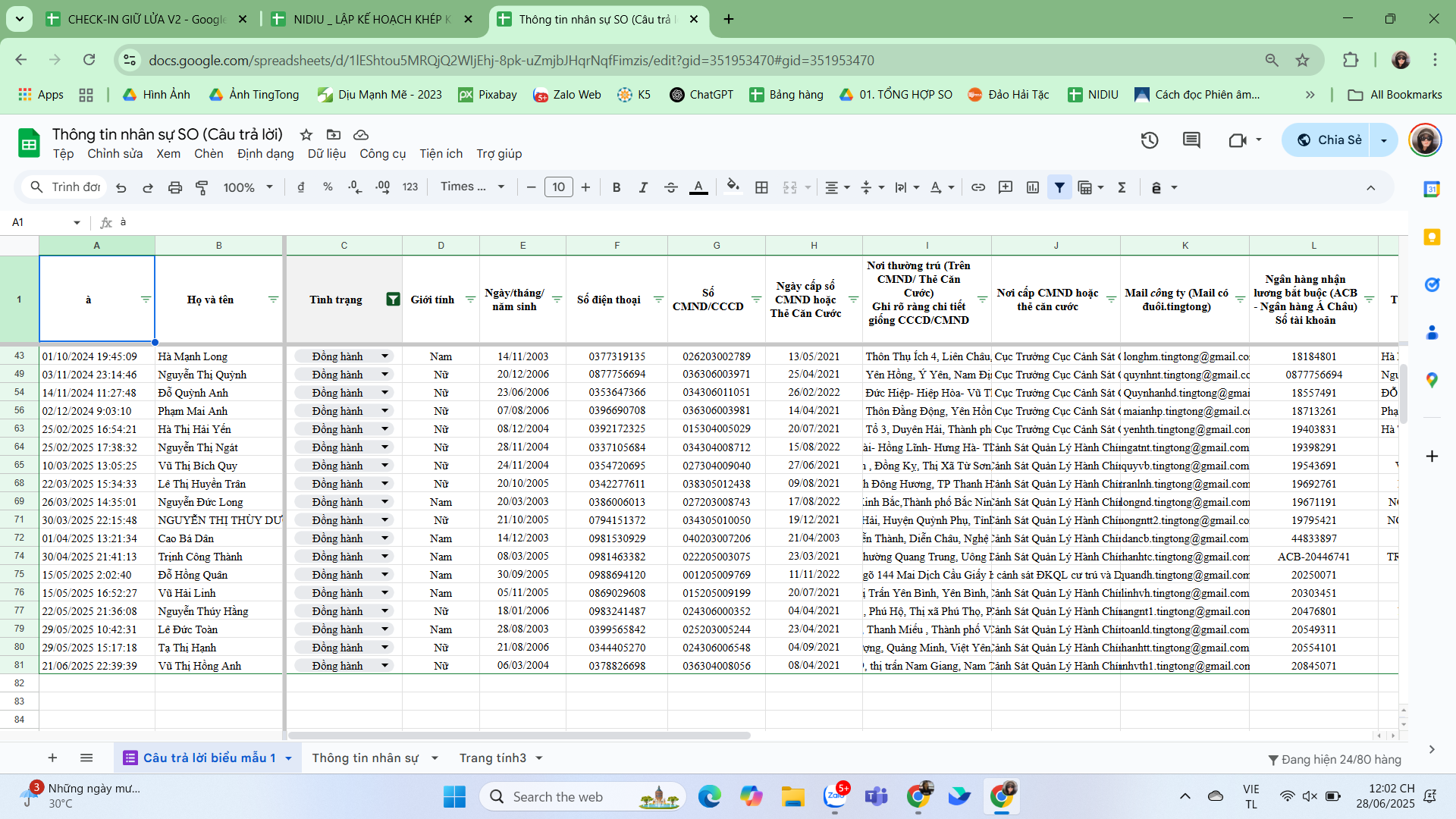
Task: Click the insert chart icon
Action: (1032, 187)
